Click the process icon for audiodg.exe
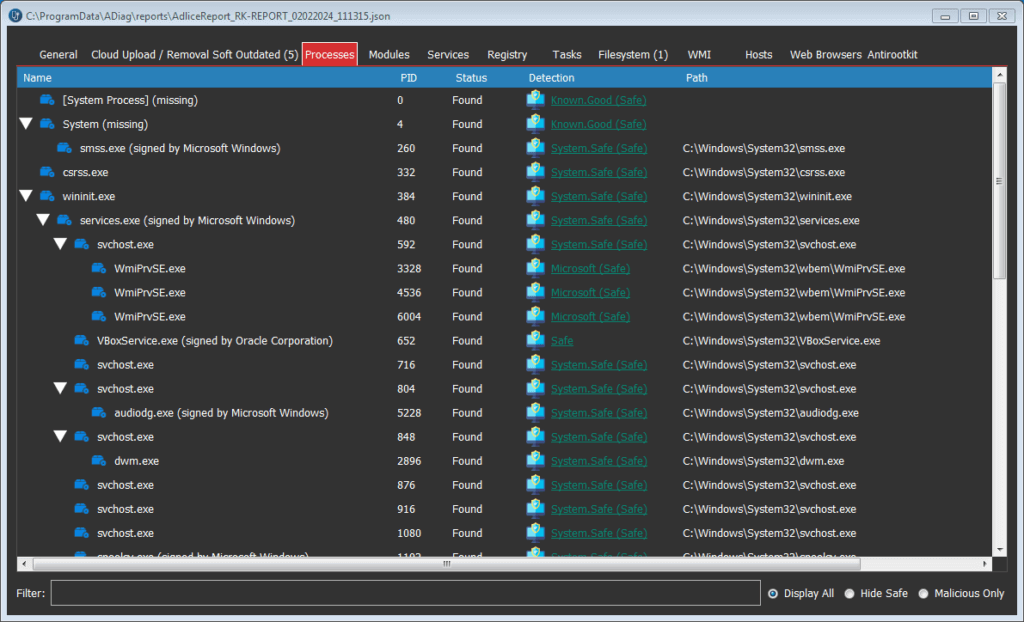Viewport: 1024px width, 622px height. tap(99, 413)
